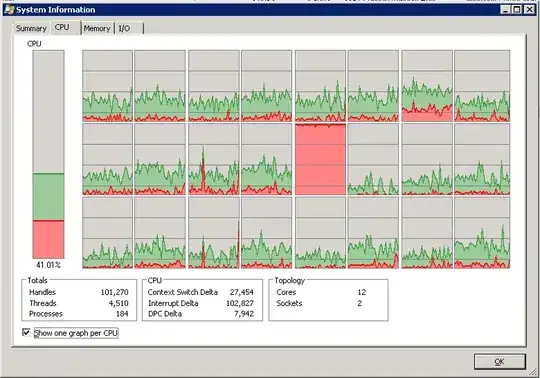Click the Cores count in Topology
The image size is (540, 378).
pos(362,292)
